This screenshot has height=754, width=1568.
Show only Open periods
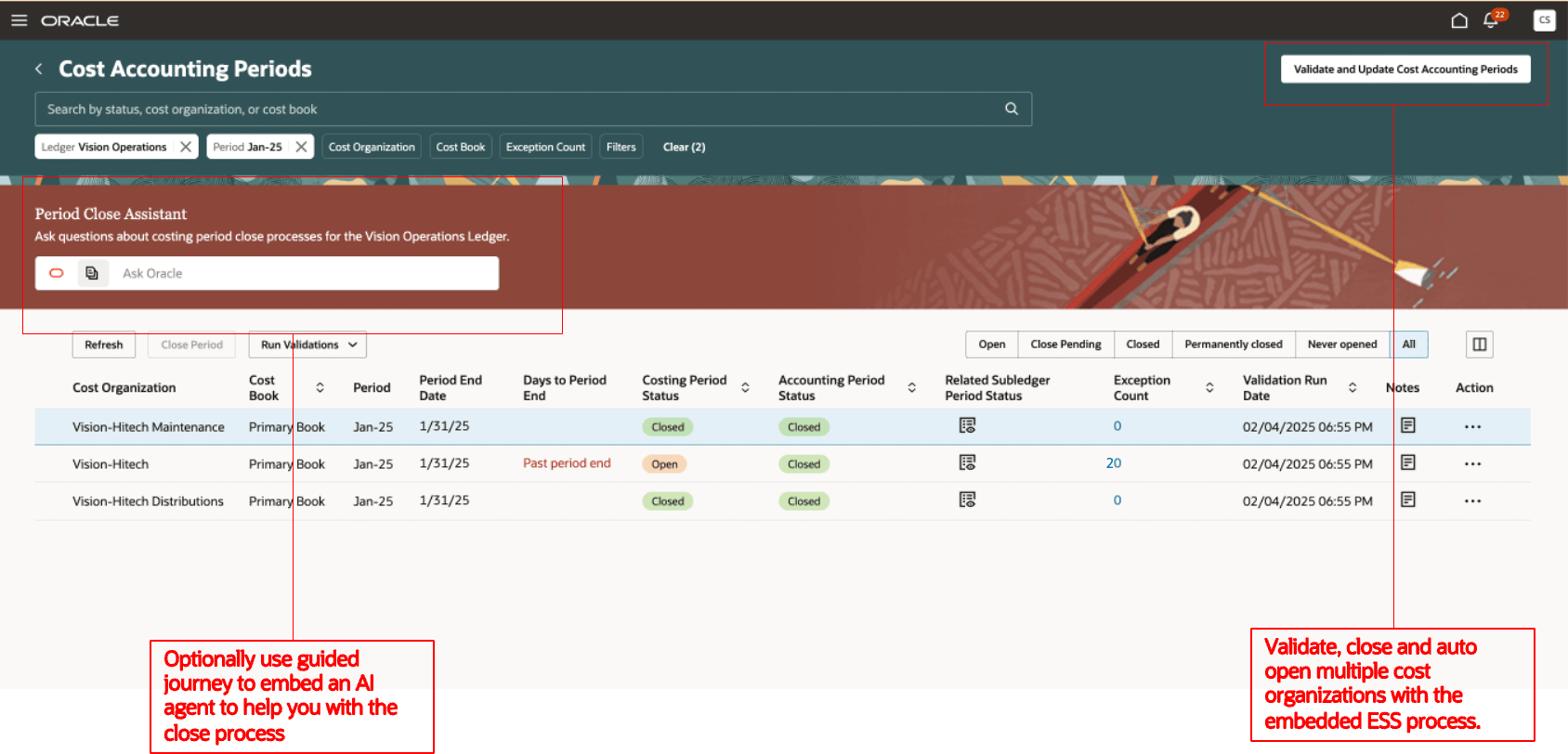pos(991,344)
